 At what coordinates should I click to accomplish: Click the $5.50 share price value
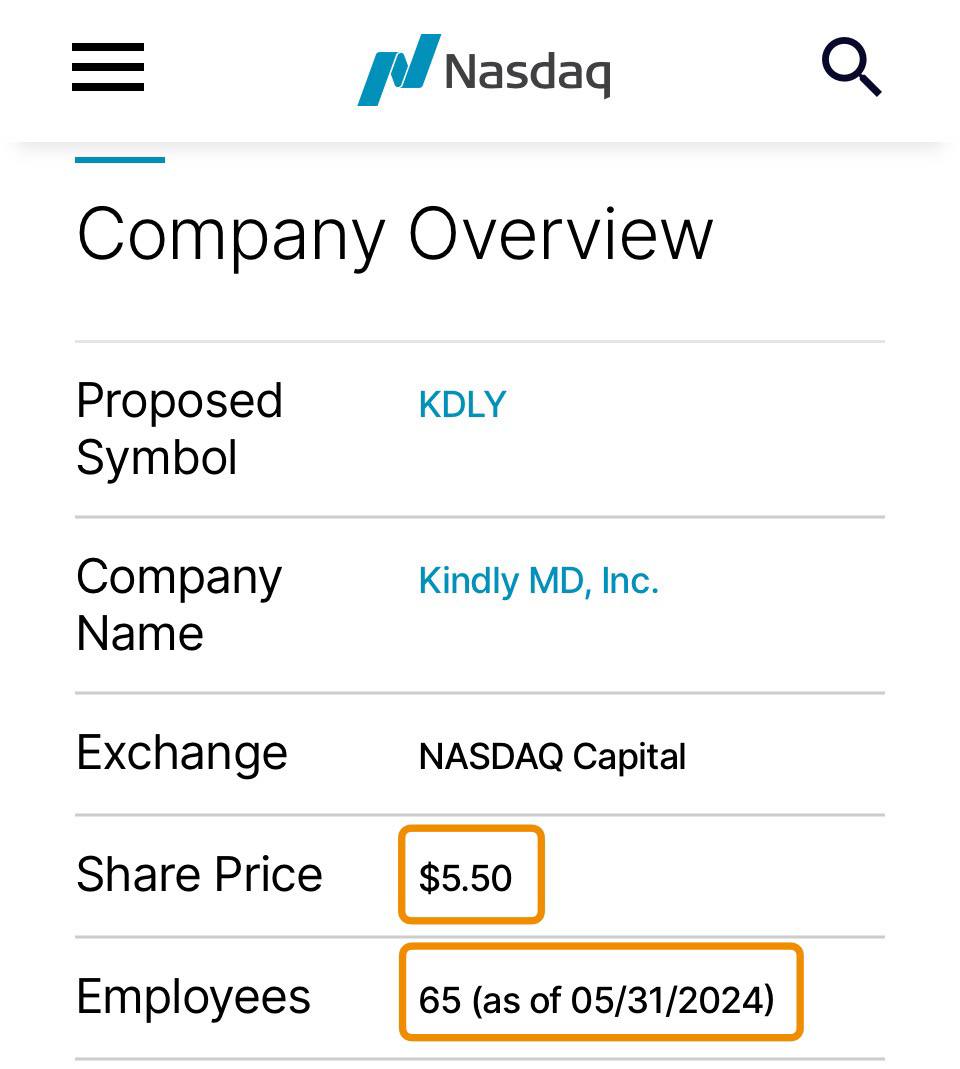click(x=465, y=877)
